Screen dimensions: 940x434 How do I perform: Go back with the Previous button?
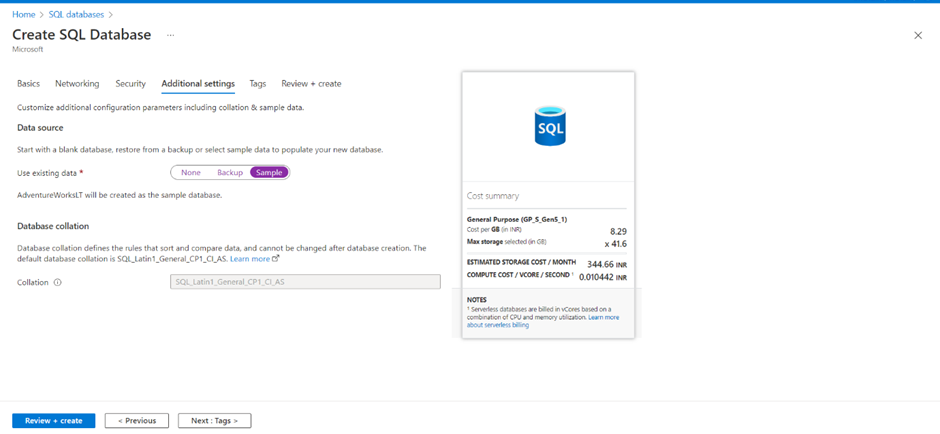137,421
